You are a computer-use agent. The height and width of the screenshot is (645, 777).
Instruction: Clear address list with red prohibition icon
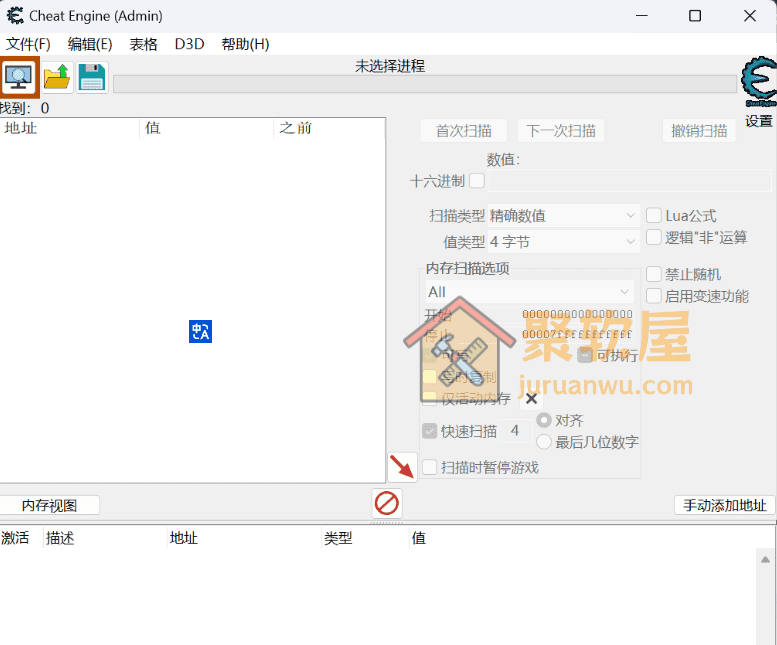click(x=387, y=503)
